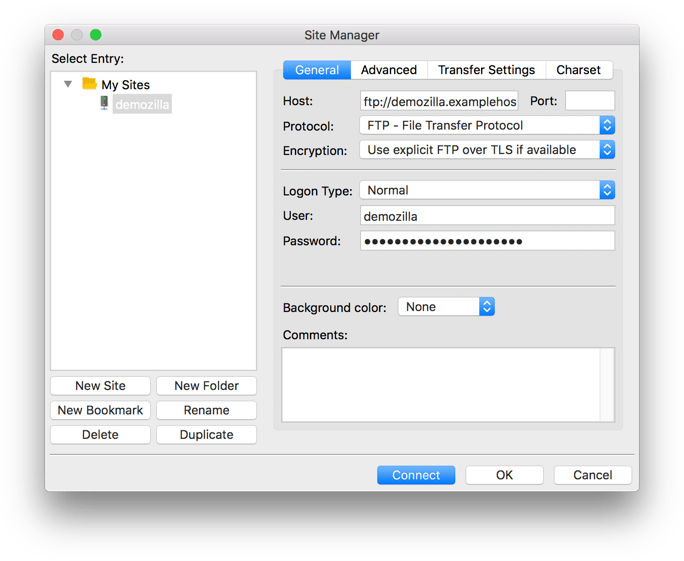The image size is (684, 561).
Task: Select the General tab
Action: tap(317, 70)
